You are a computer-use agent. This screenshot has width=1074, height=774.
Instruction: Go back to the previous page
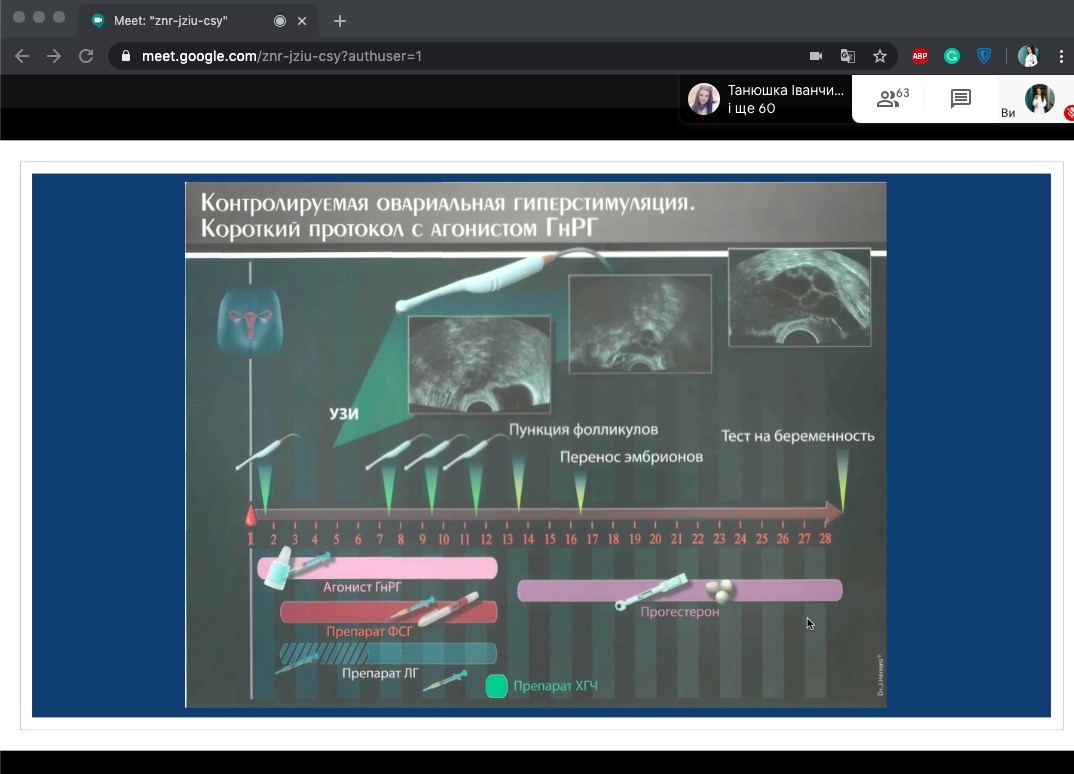tap(22, 56)
